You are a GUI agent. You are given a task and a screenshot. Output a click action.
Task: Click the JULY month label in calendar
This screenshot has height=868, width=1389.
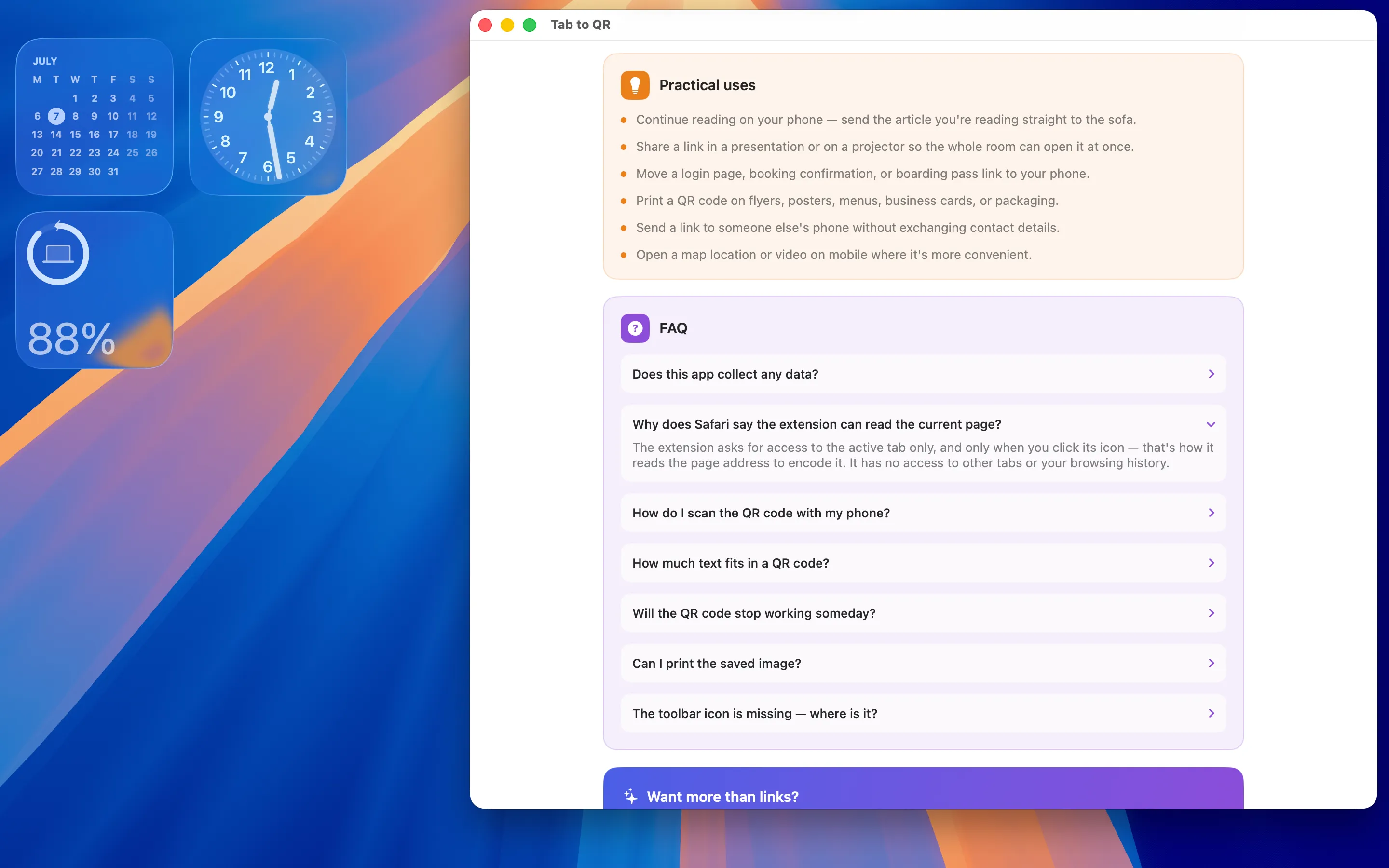click(x=45, y=61)
